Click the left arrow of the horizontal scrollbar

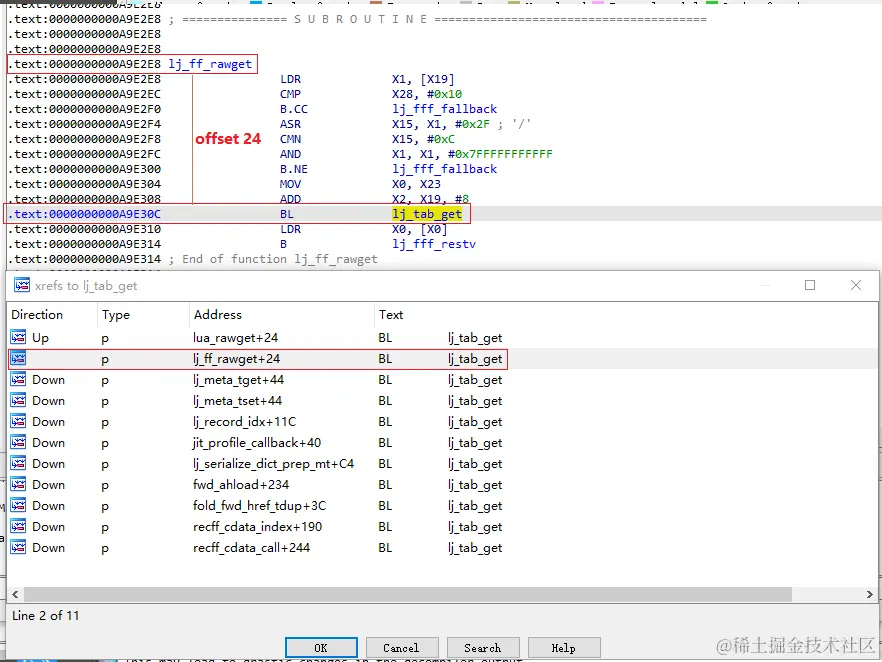tap(15, 594)
